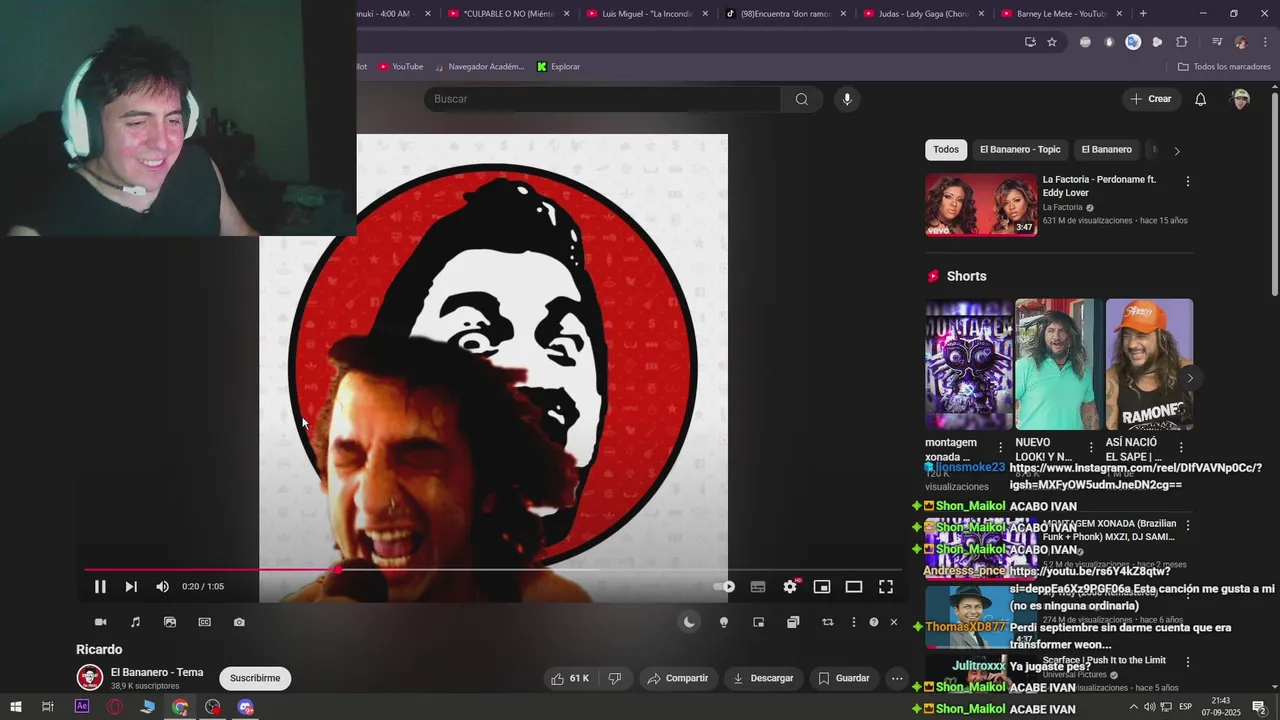Open more actions ellipsis next to Guardar
The image size is (1280, 720).
897,678
